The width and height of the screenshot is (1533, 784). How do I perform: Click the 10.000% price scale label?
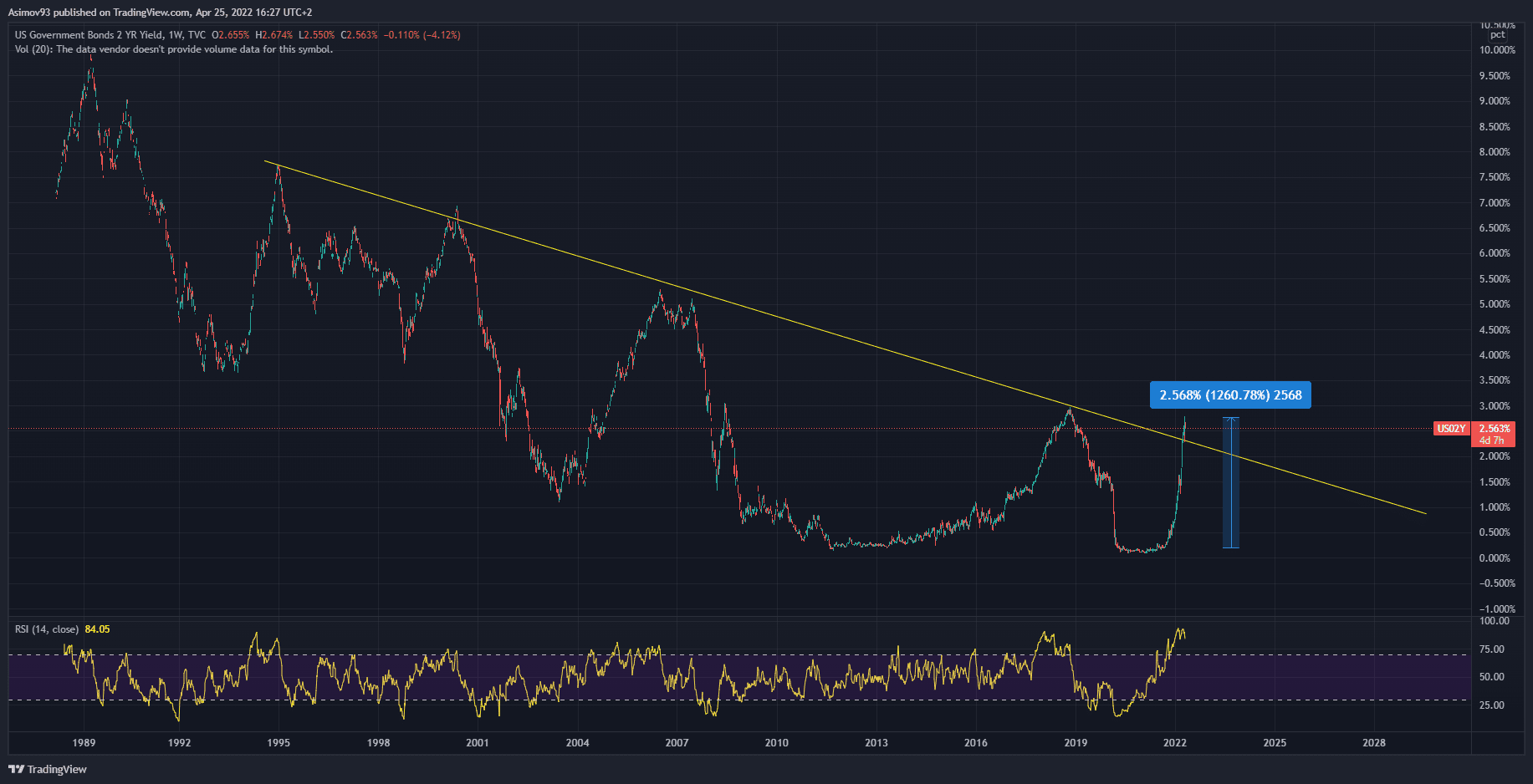point(1496,50)
